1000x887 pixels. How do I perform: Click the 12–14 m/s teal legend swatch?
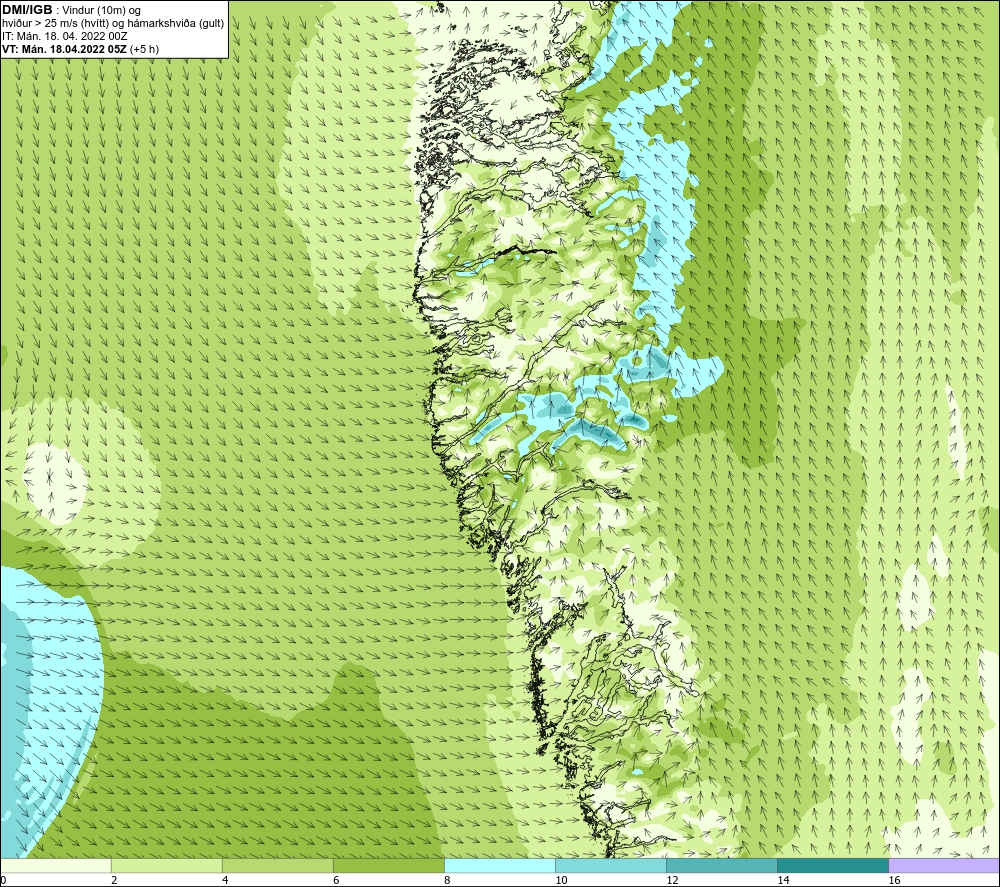[x=722, y=866]
